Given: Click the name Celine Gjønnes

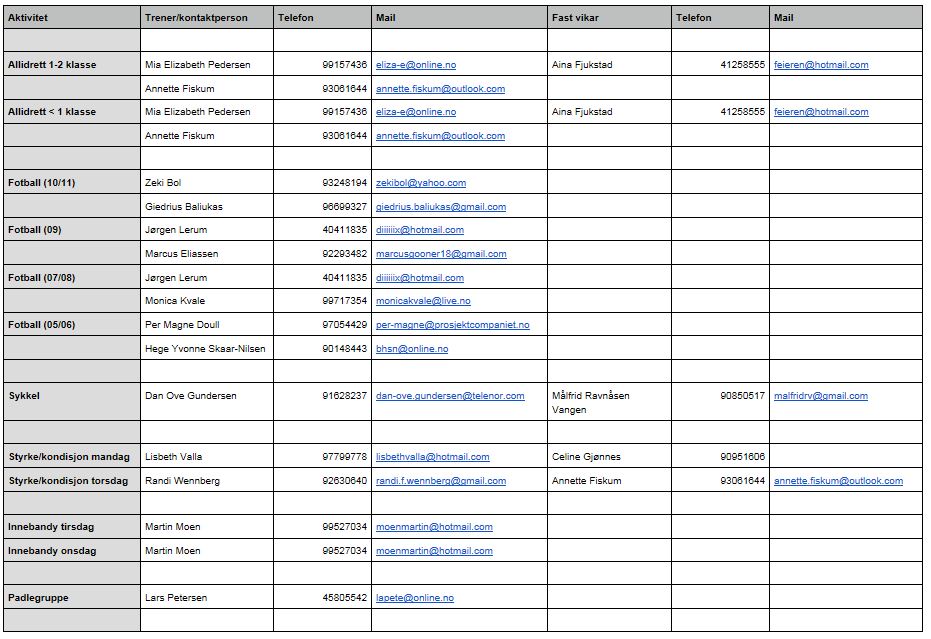Looking at the screenshot, I should (586, 457).
